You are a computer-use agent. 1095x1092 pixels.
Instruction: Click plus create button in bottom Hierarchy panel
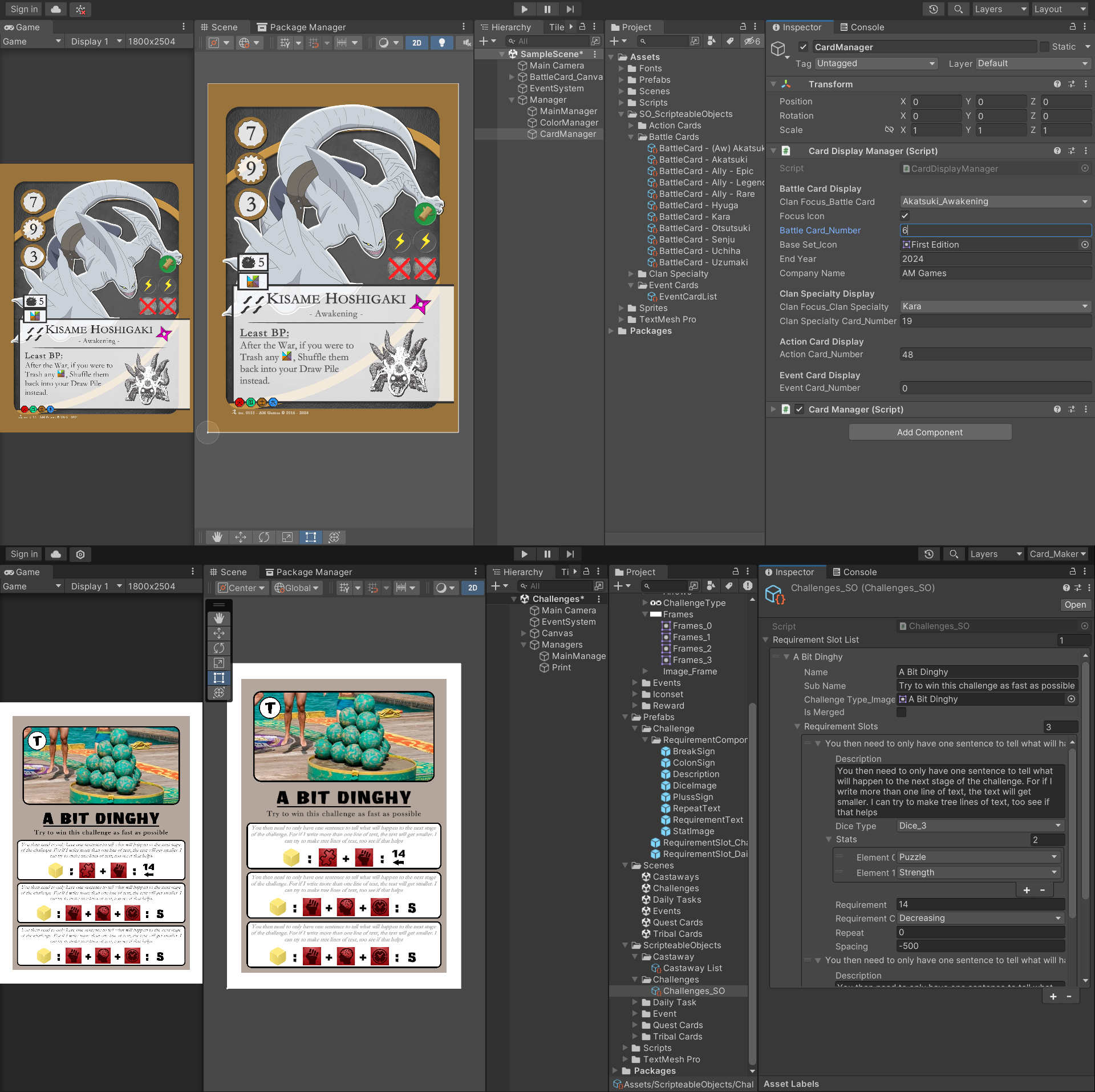[x=499, y=586]
